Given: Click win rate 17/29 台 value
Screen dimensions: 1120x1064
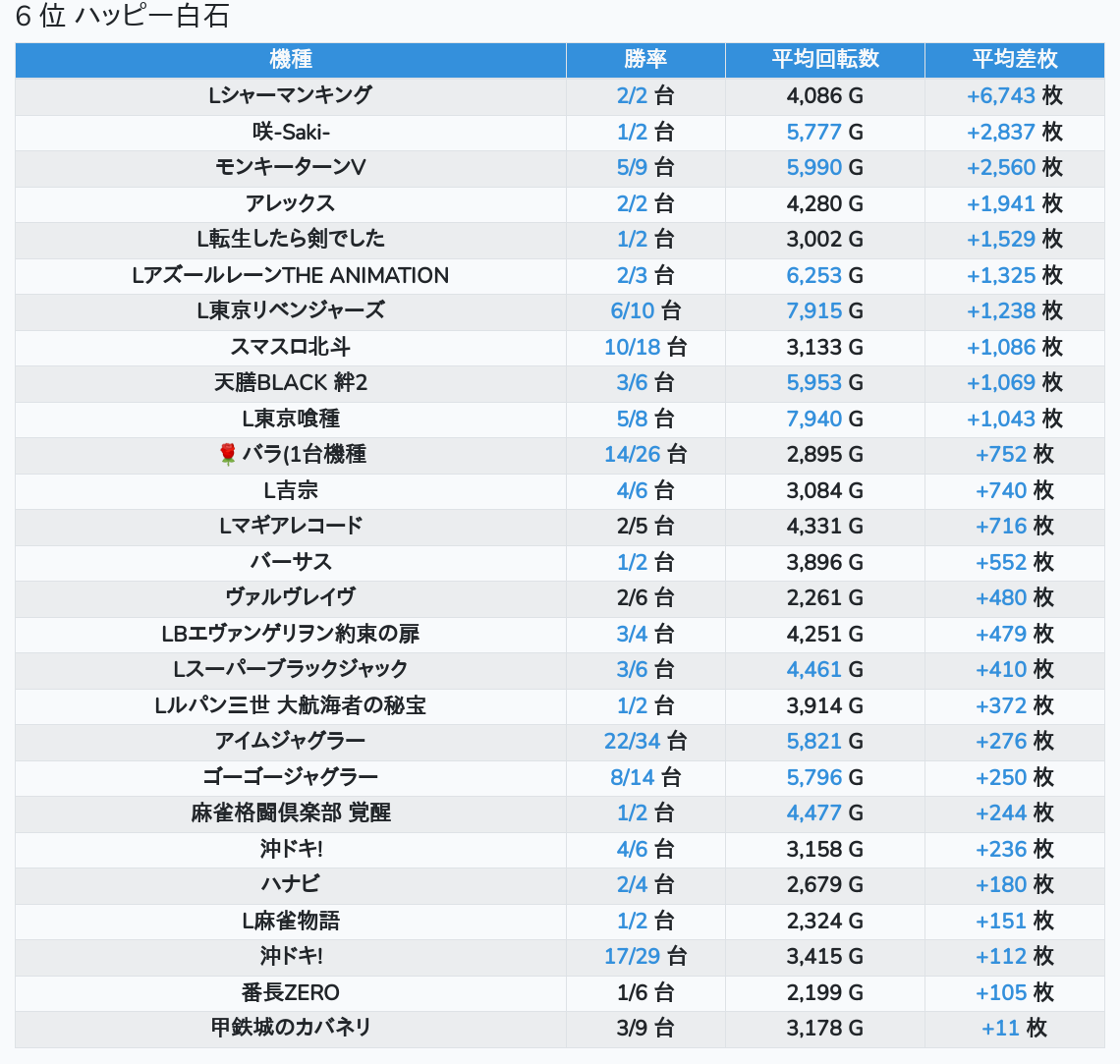Looking at the screenshot, I should [x=645, y=957].
